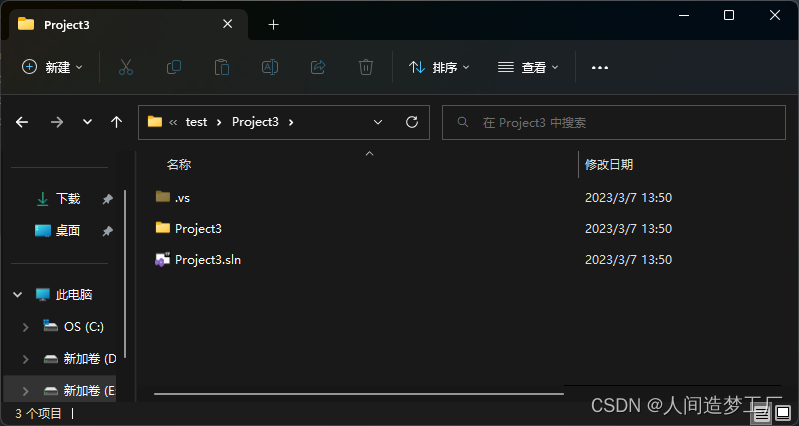Select the .vs folder
This screenshot has height=426, width=799.
[182, 198]
